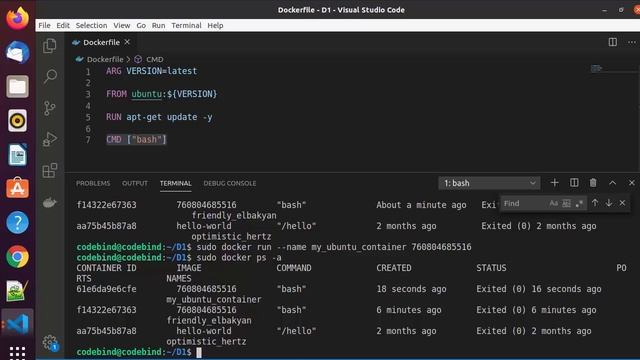Open the Go menu
This screenshot has width=640, height=360.
[141, 25]
